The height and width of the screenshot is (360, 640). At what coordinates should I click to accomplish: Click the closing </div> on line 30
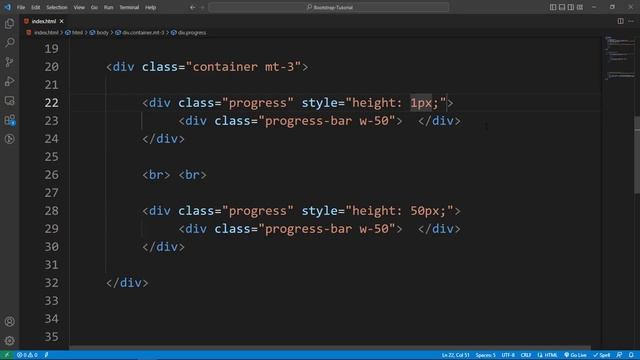[x=163, y=247]
